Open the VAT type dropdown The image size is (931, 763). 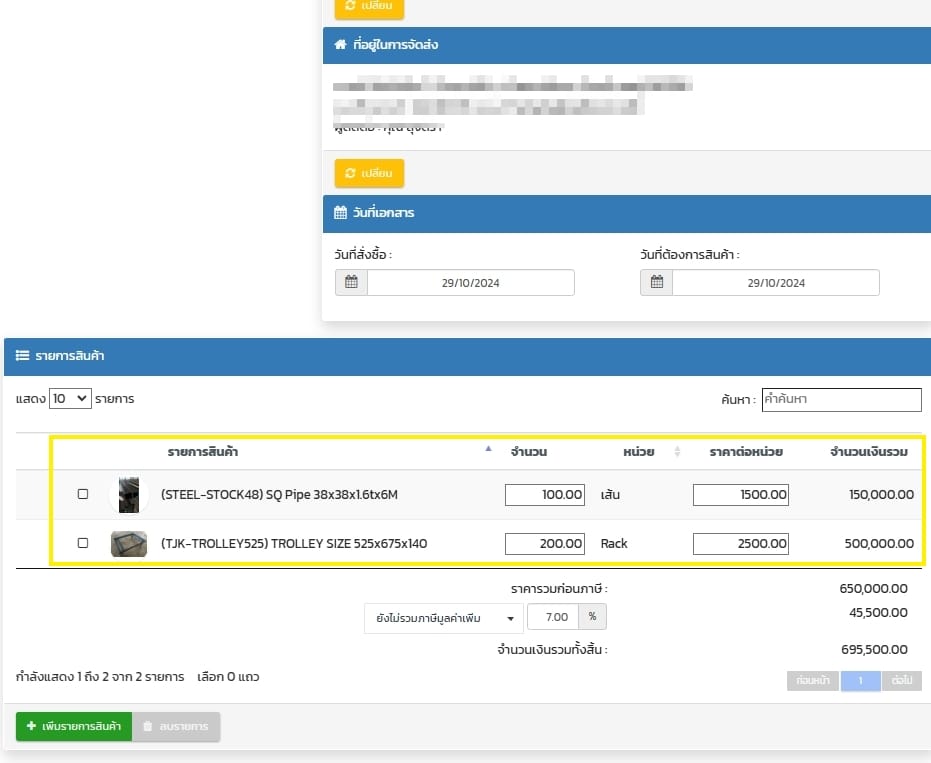point(444,618)
